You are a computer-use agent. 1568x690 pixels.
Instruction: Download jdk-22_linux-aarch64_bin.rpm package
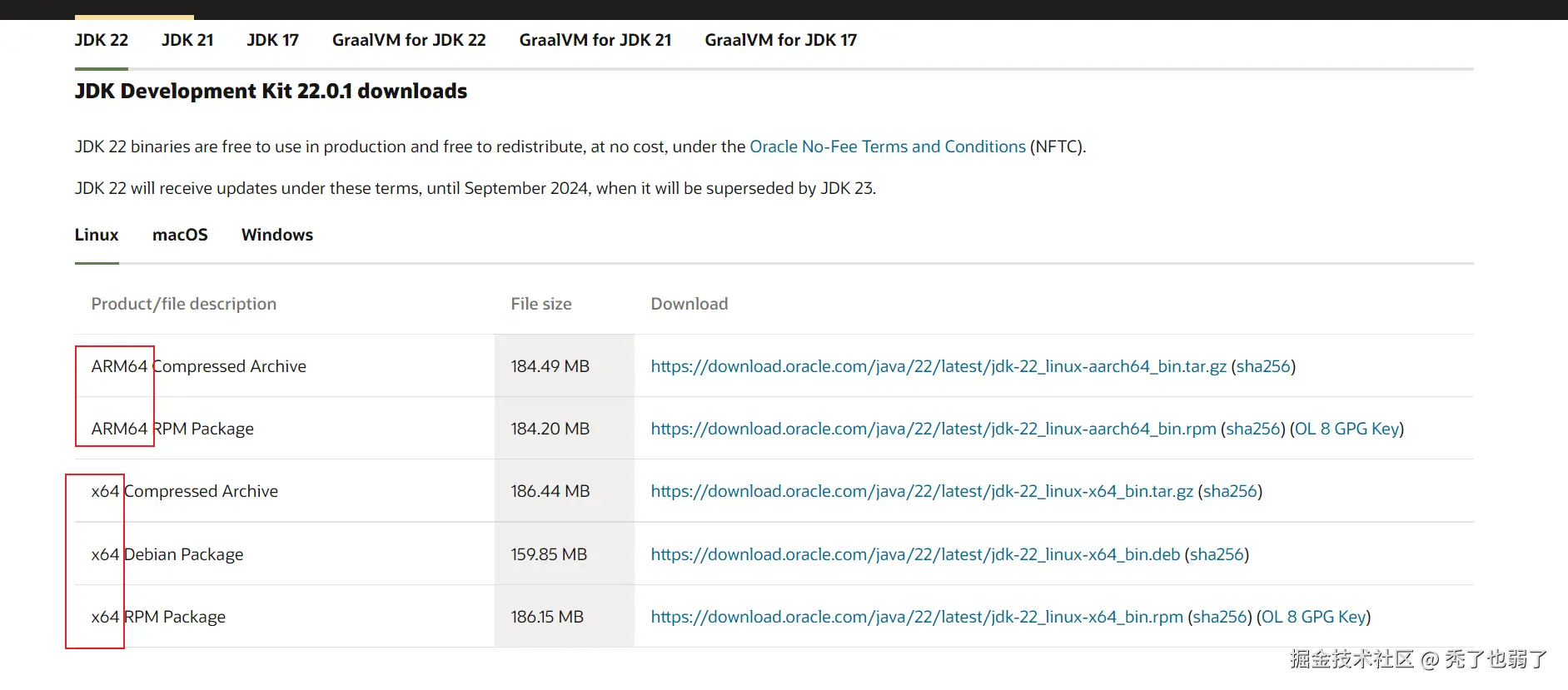[933, 429]
